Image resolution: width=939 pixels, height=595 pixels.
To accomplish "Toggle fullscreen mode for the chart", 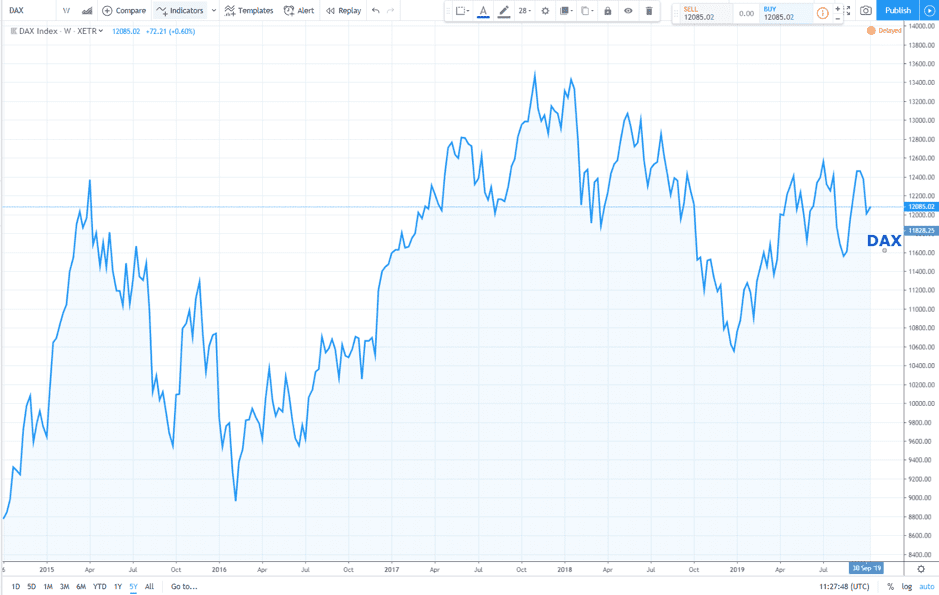I will (x=848, y=11).
